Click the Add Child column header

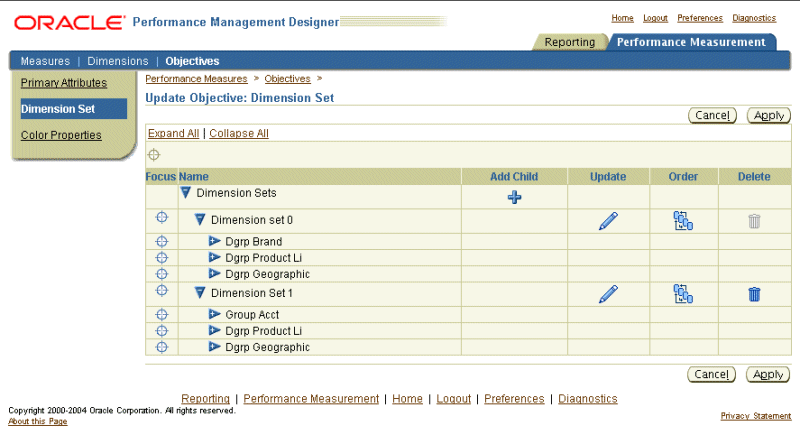(x=514, y=176)
